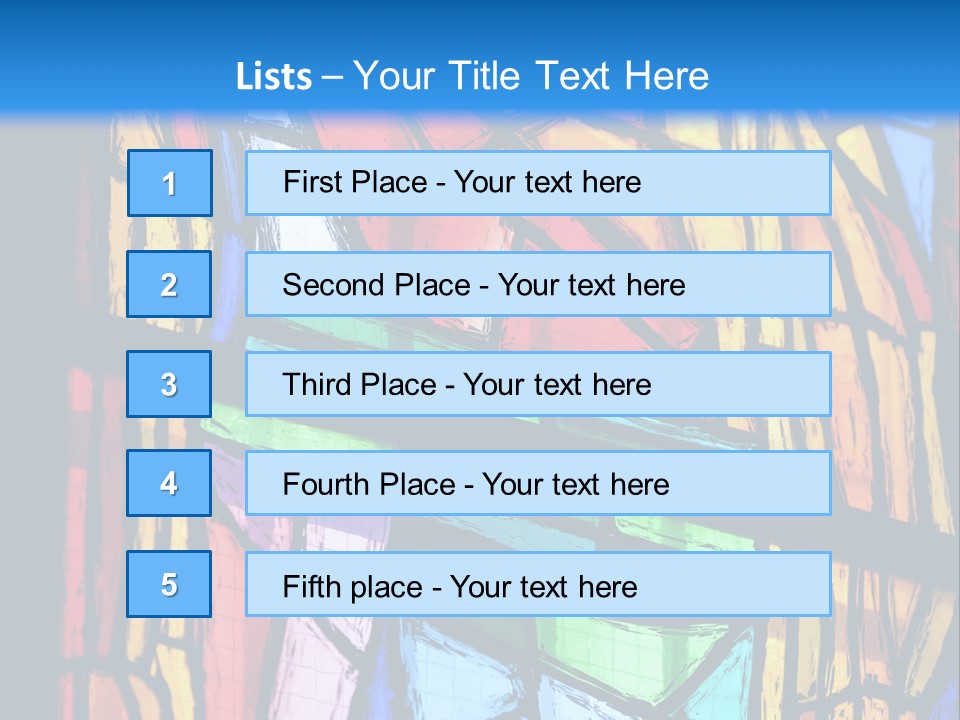Select the number 2 square
The height and width of the screenshot is (720, 960).
tap(169, 284)
